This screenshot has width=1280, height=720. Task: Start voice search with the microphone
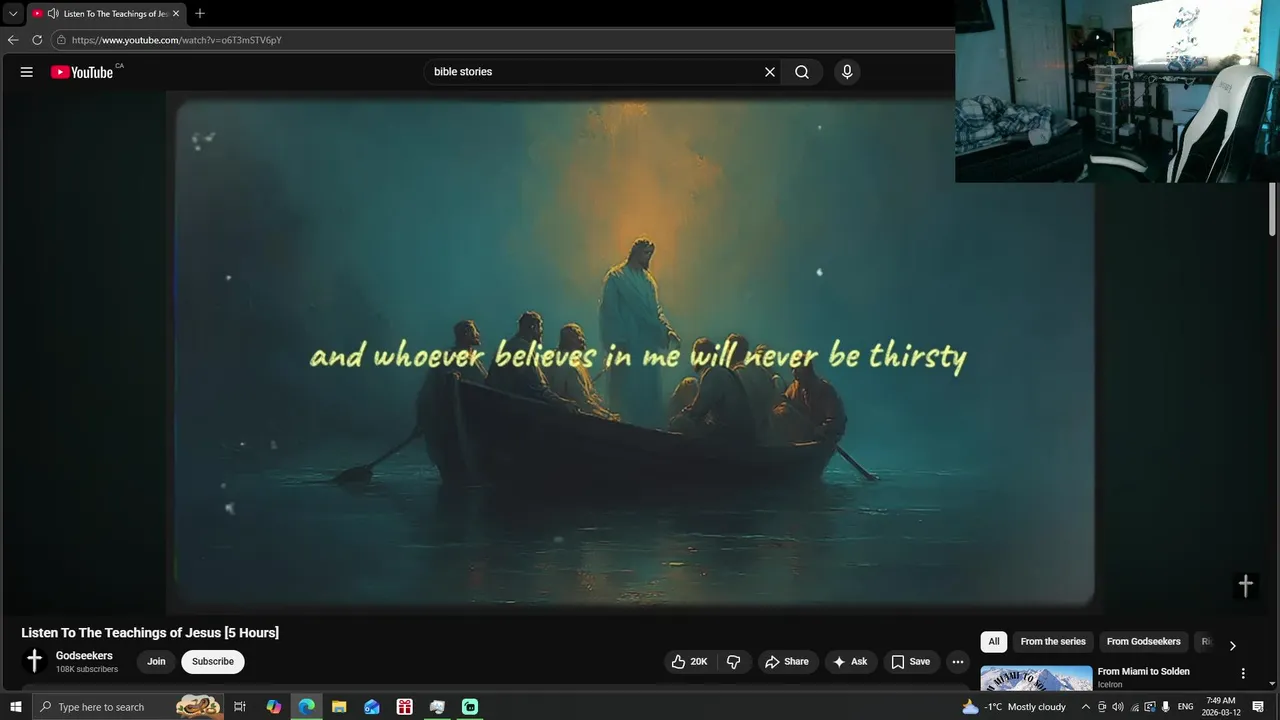[x=847, y=72]
